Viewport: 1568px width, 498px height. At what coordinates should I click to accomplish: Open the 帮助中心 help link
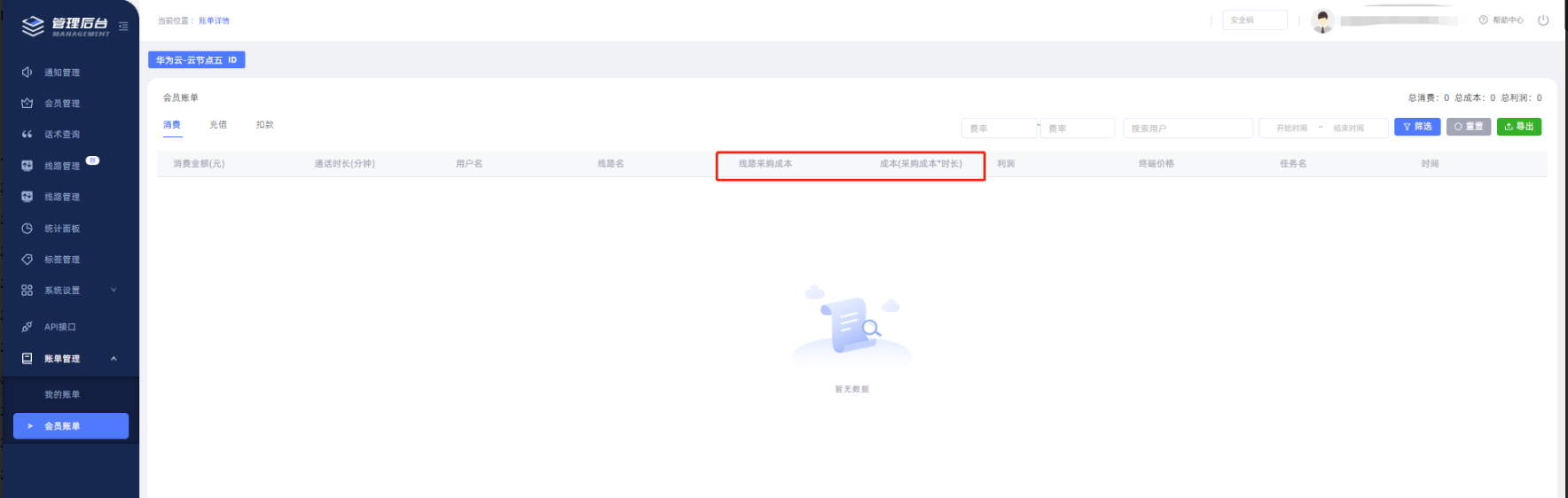[1501, 20]
